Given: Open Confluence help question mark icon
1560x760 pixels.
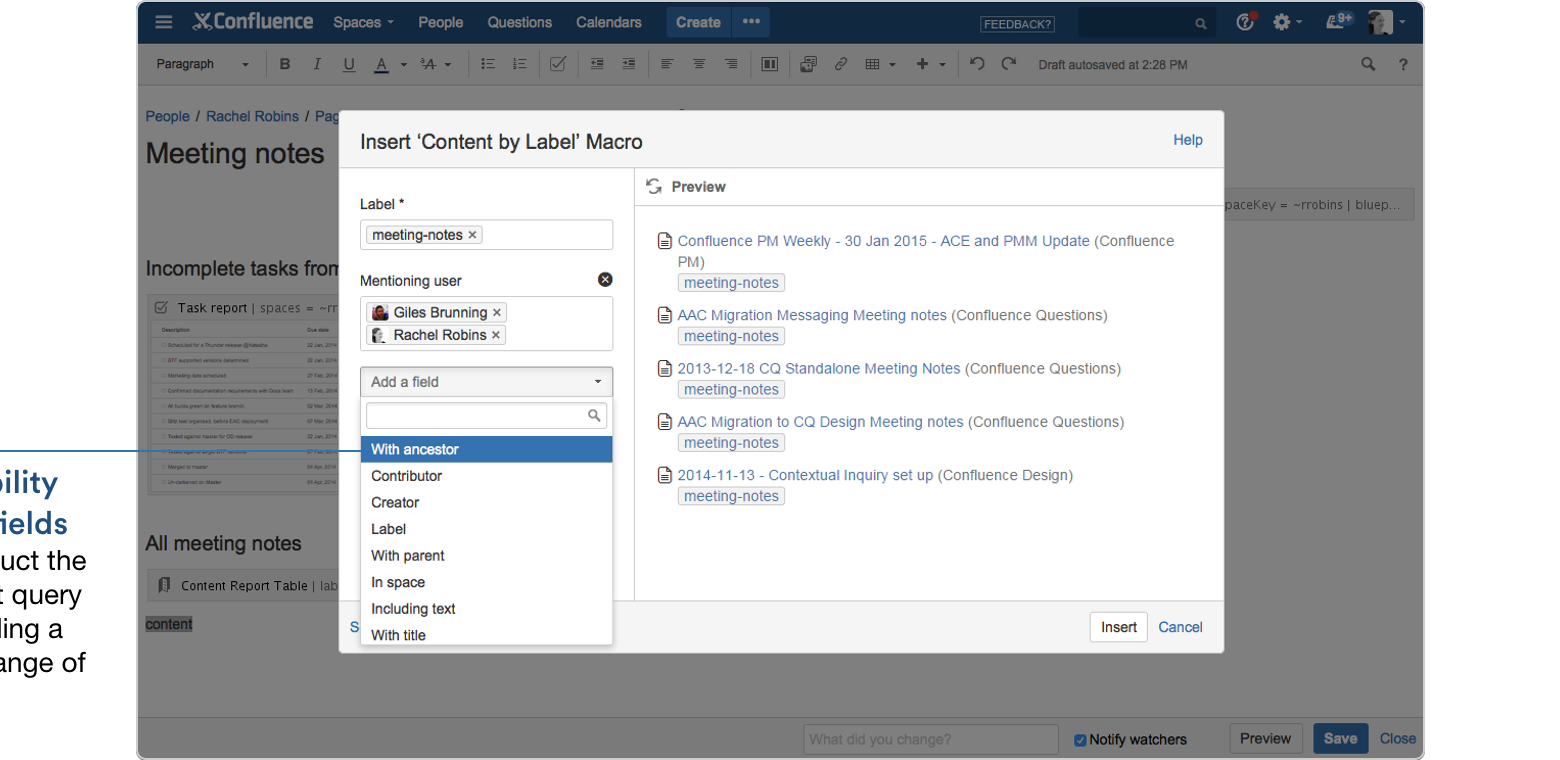Looking at the screenshot, I should tap(1404, 64).
